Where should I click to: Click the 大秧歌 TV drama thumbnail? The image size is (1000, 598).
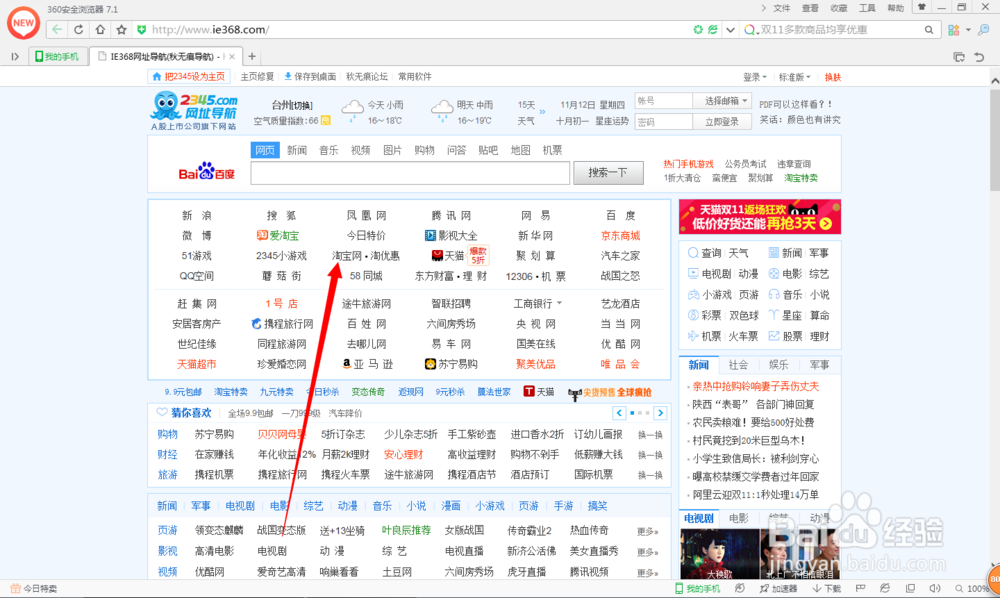point(719,554)
